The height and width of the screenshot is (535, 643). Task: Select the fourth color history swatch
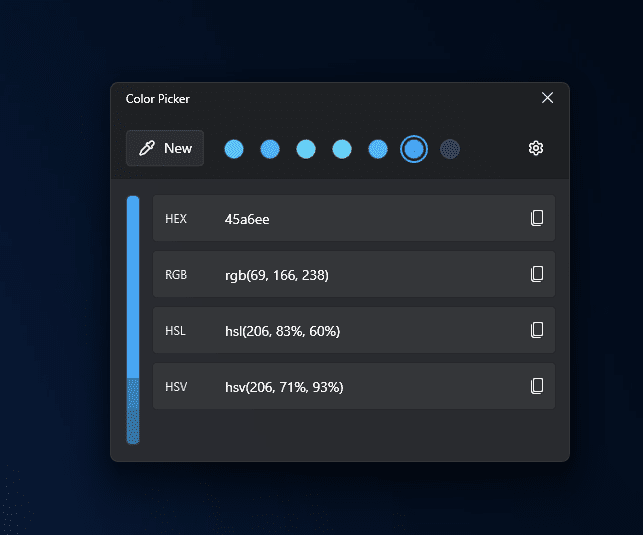(x=342, y=149)
